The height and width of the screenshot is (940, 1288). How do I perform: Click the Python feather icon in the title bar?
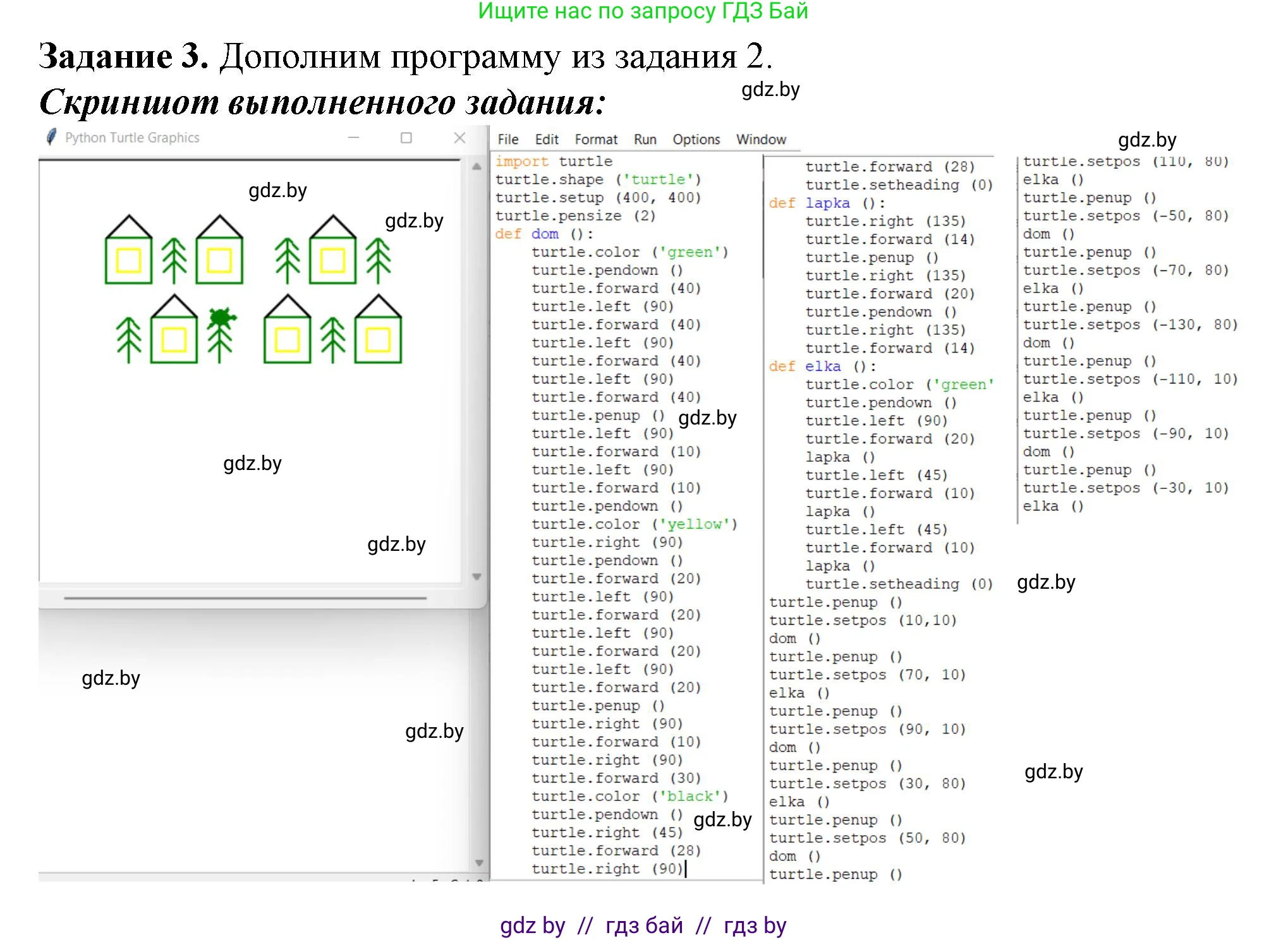pyautogui.click(x=51, y=138)
